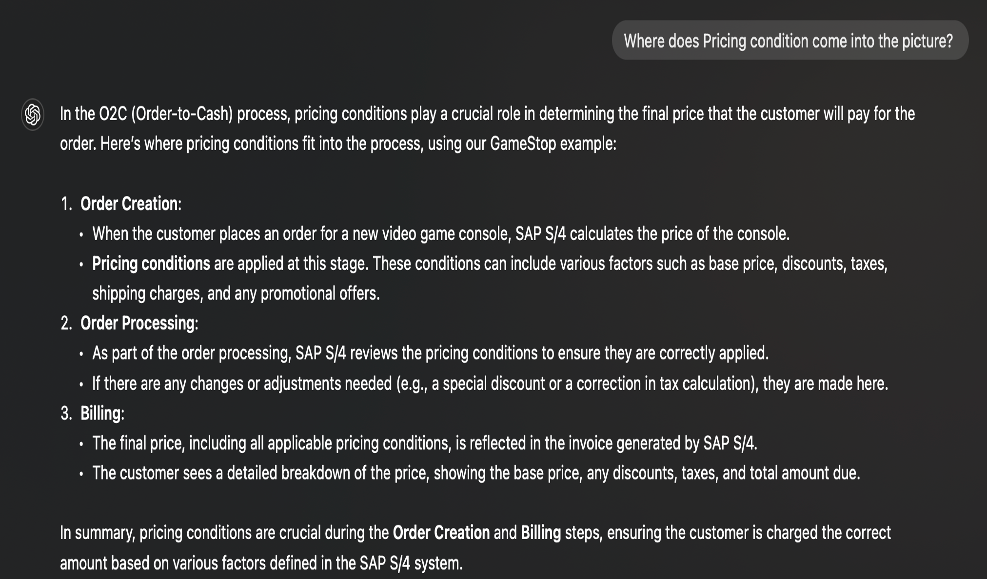The width and height of the screenshot is (988, 580).
Task: Click the 'Order Processing:' list heading
Action: coord(139,323)
